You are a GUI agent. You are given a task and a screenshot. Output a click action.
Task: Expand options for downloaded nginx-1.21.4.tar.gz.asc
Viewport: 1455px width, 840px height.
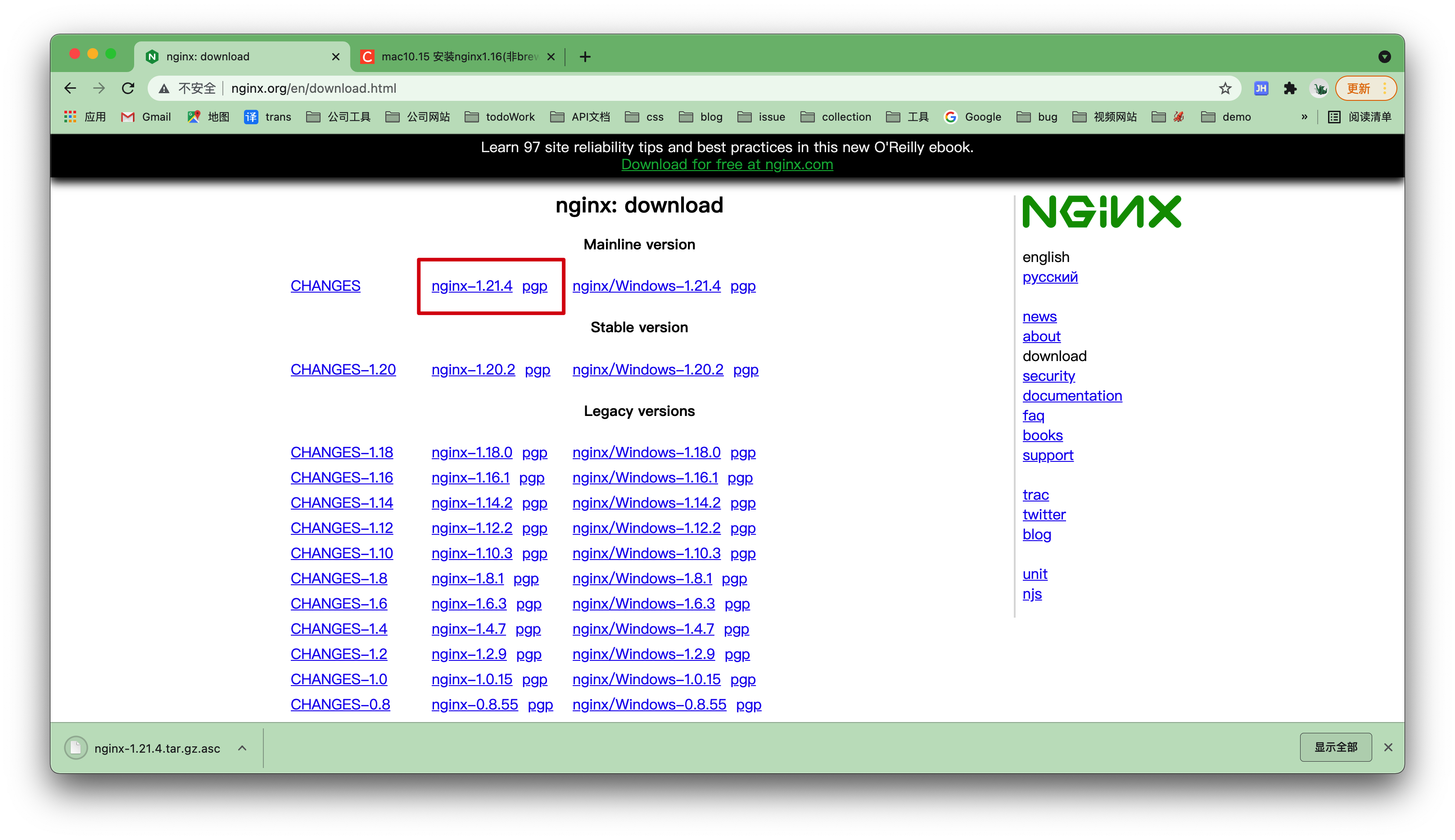242,748
